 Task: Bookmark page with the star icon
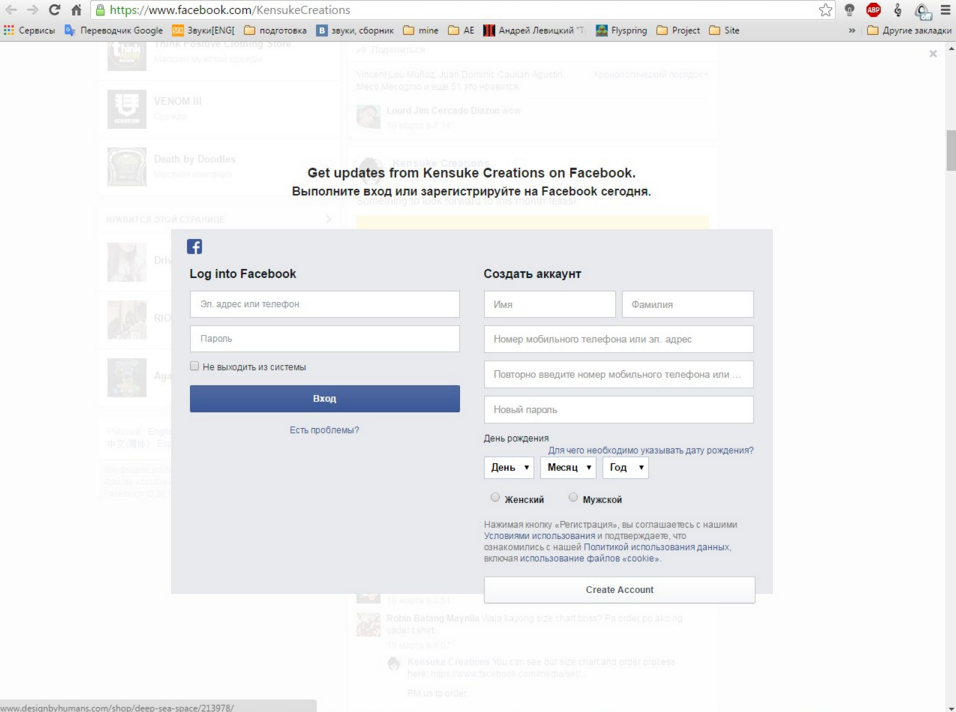pos(825,10)
